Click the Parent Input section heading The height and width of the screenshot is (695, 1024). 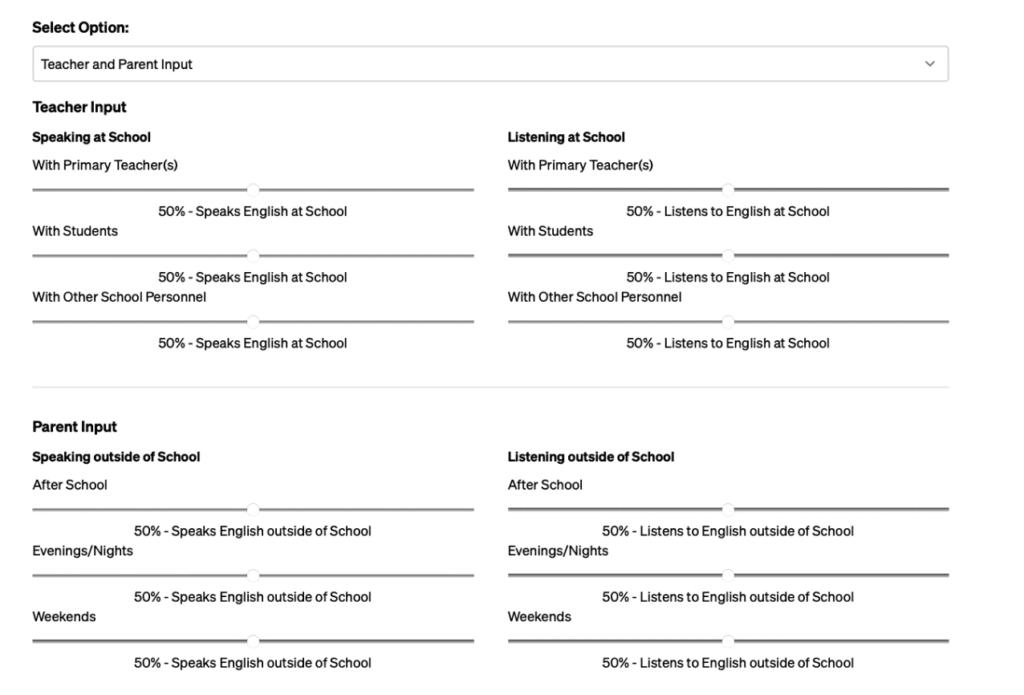tap(74, 427)
